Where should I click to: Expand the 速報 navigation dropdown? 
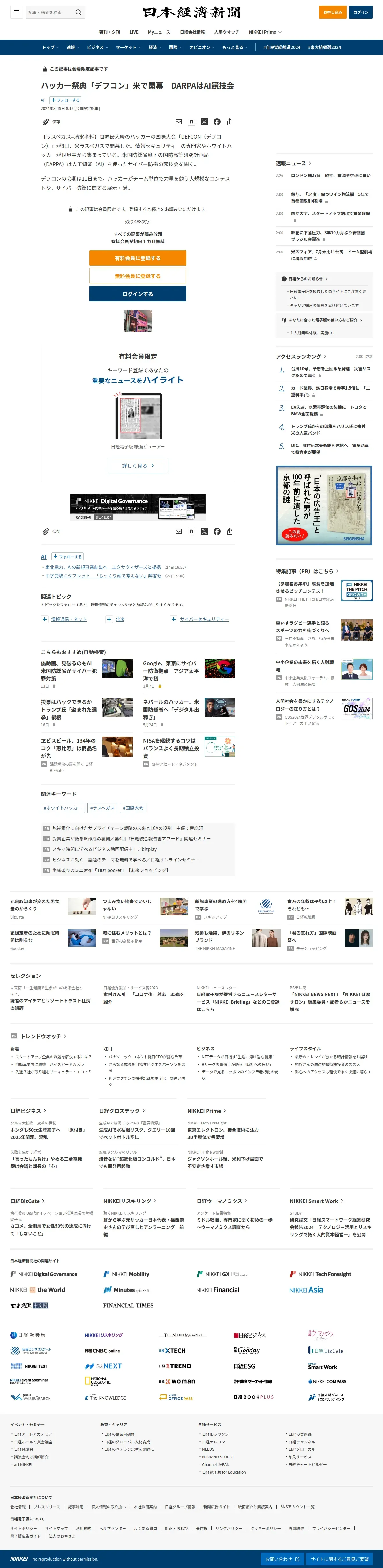73,48
